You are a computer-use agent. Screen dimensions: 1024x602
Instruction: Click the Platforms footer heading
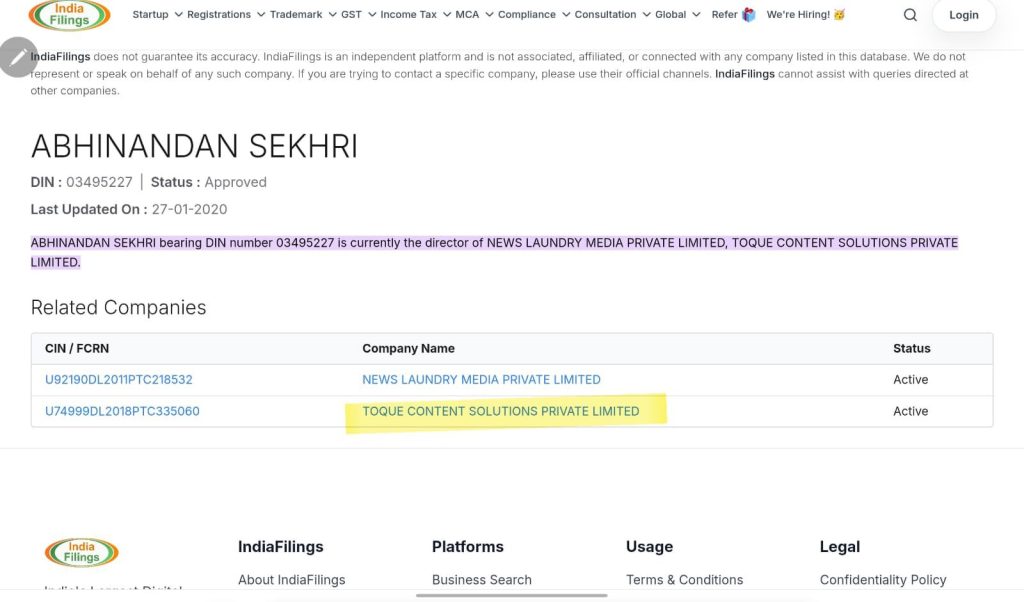tap(468, 547)
